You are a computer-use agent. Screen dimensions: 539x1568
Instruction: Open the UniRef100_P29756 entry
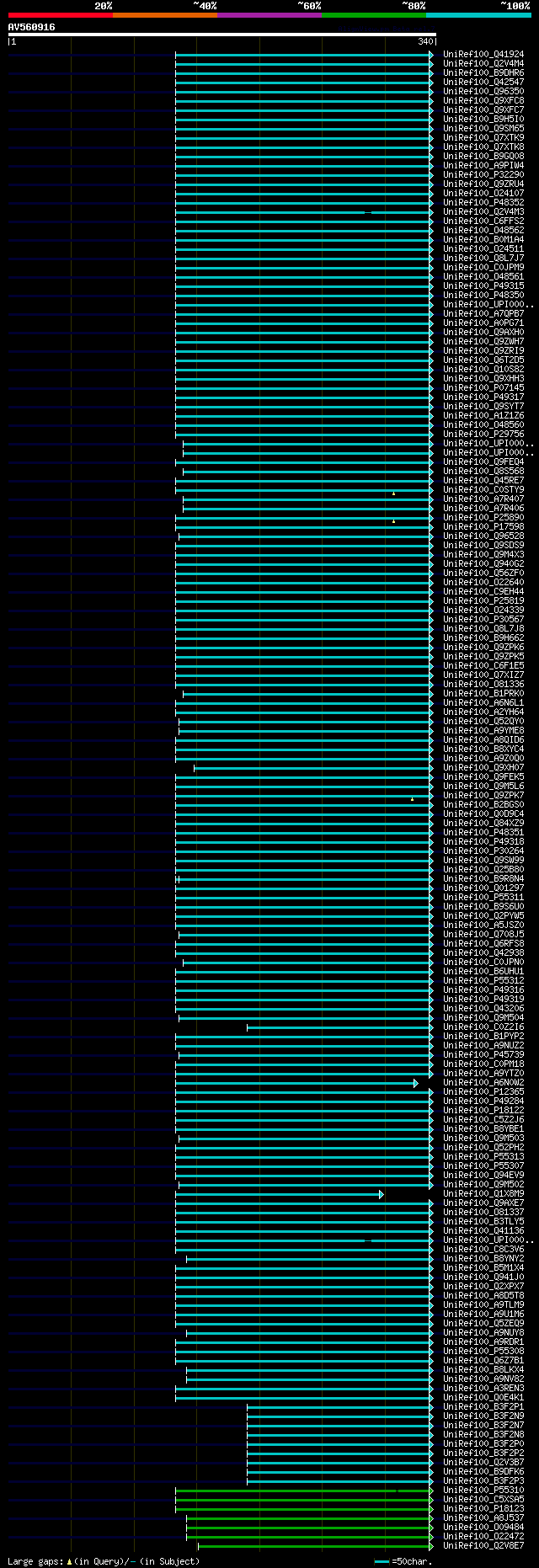click(x=483, y=434)
